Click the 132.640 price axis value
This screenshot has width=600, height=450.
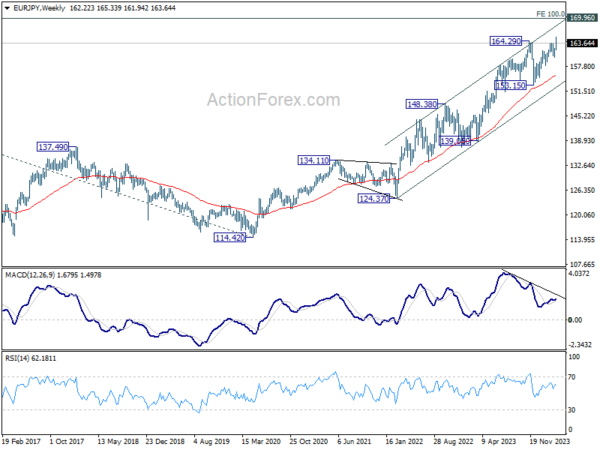[x=582, y=165]
